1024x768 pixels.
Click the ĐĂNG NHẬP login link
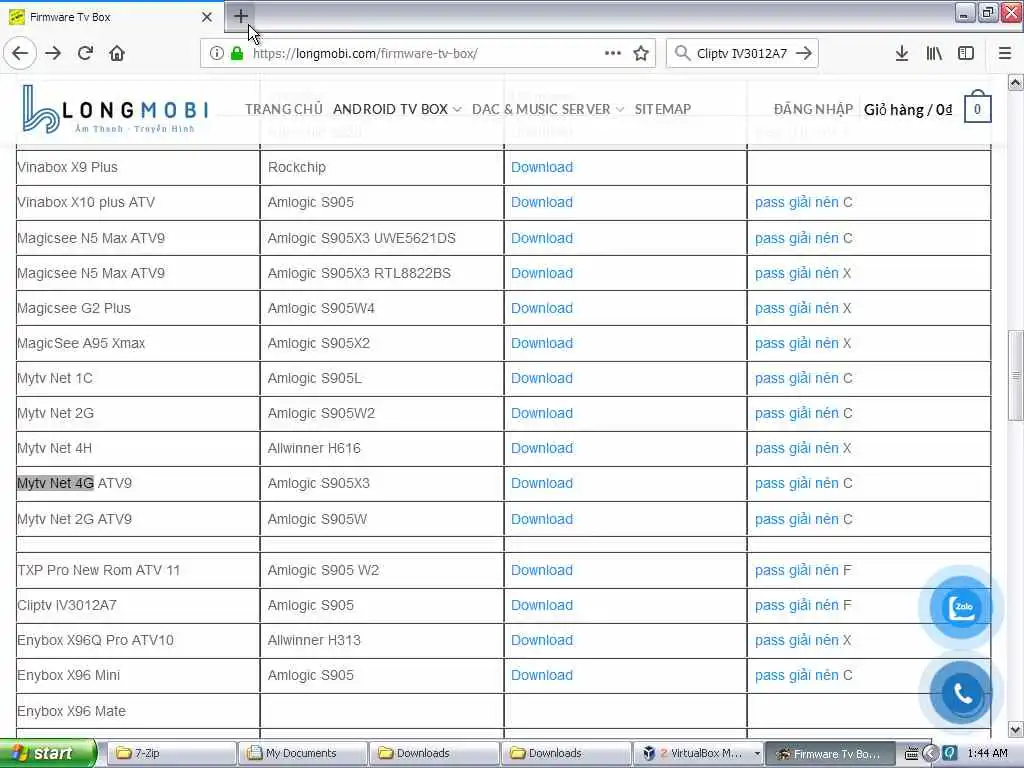click(813, 109)
